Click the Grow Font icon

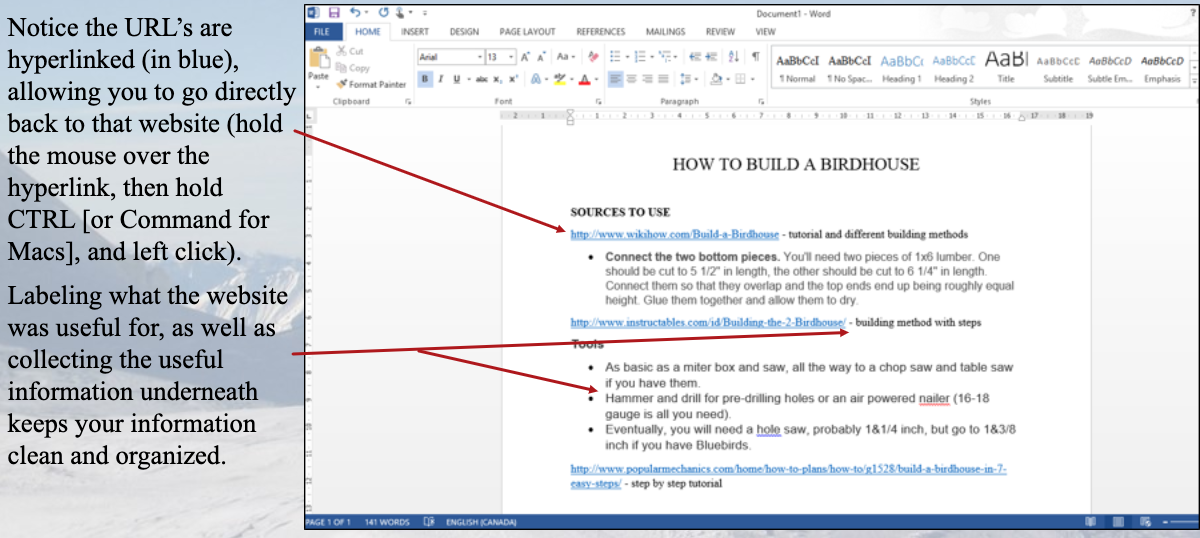click(526, 57)
